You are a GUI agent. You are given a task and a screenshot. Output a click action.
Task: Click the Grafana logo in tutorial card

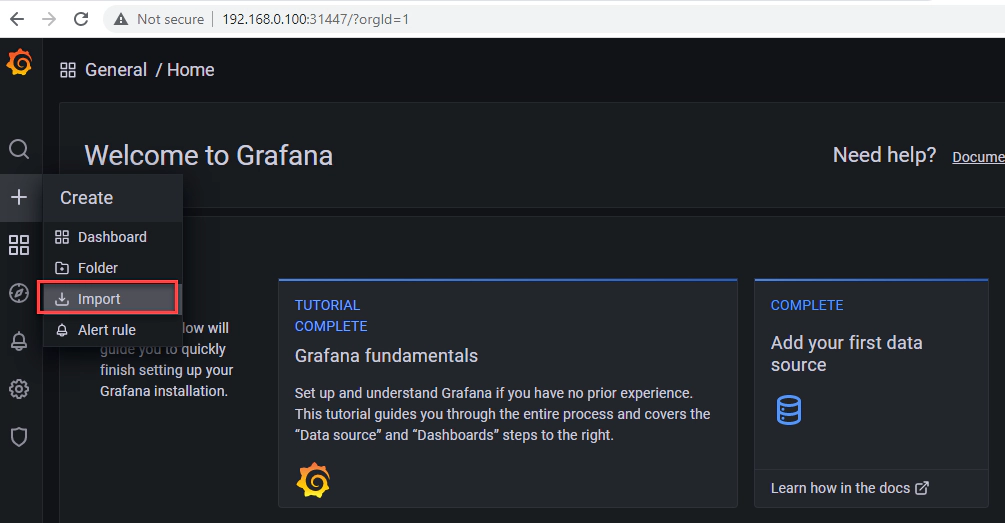pyautogui.click(x=313, y=480)
